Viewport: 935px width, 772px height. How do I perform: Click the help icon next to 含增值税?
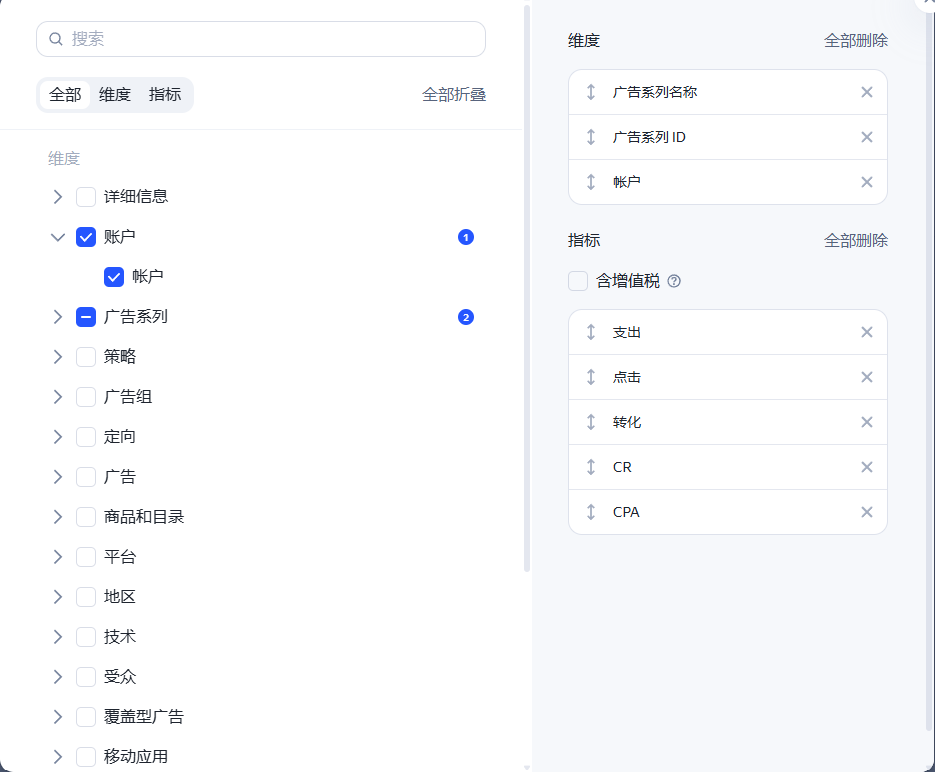point(674,281)
